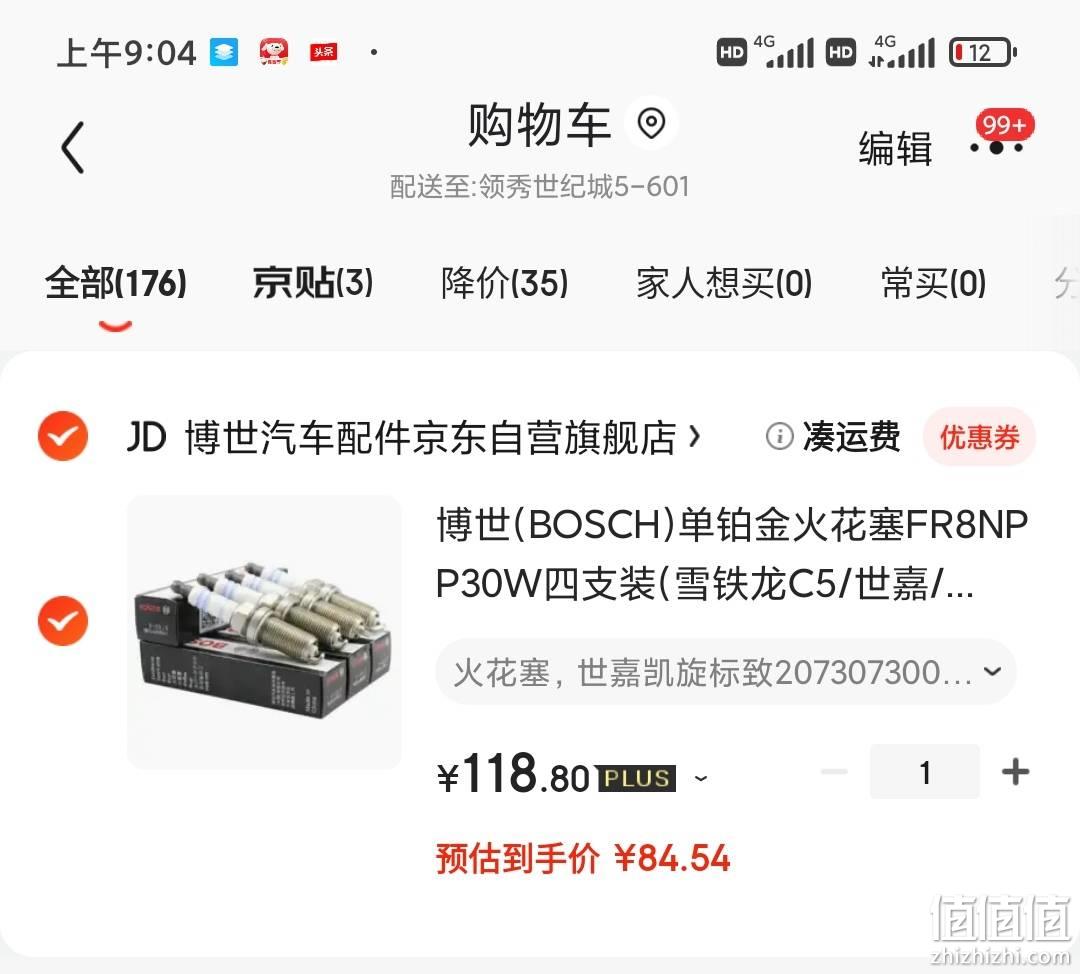Uncheck the 博世 store select-all checkbox
This screenshot has width=1080, height=974.
[x=63, y=436]
